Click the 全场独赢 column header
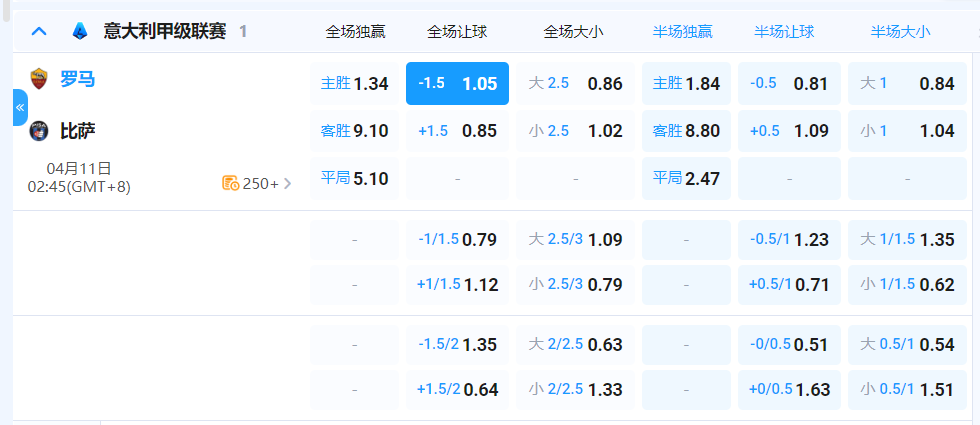The height and width of the screenshot is (425, 980). 356,32
